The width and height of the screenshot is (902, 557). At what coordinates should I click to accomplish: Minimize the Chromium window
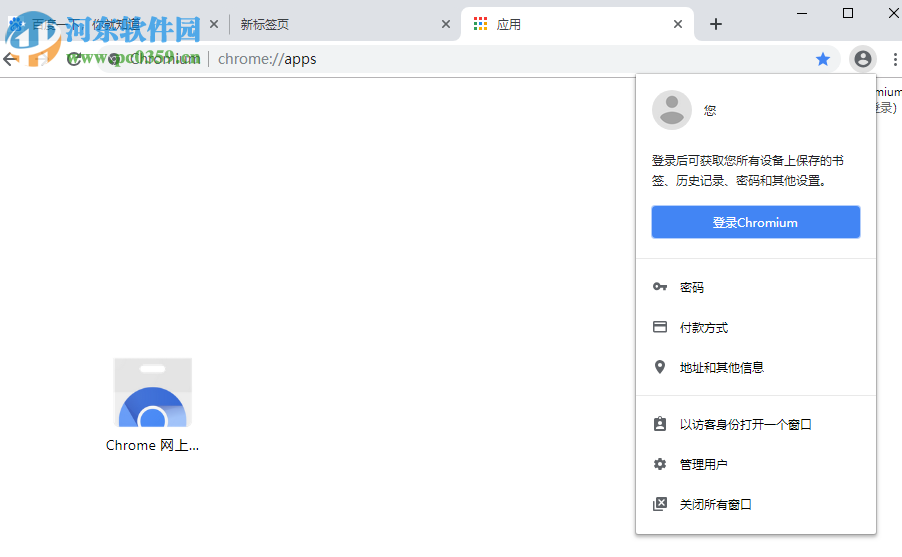click(802, 13)
